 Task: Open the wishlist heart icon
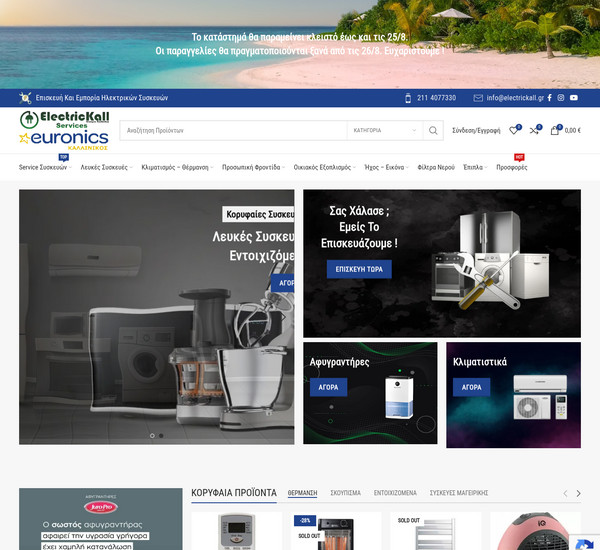point(514,131)
